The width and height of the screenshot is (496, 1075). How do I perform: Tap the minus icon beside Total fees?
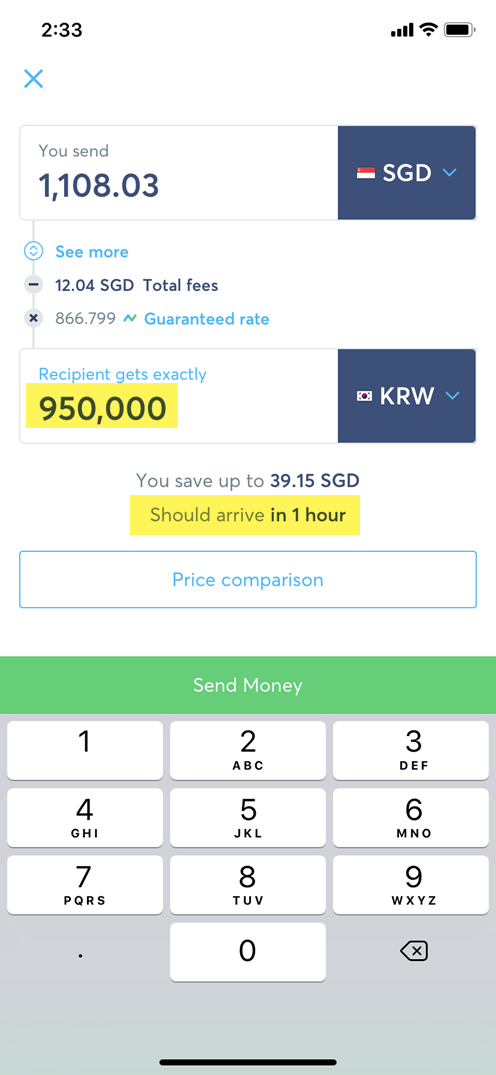[33, 285]
